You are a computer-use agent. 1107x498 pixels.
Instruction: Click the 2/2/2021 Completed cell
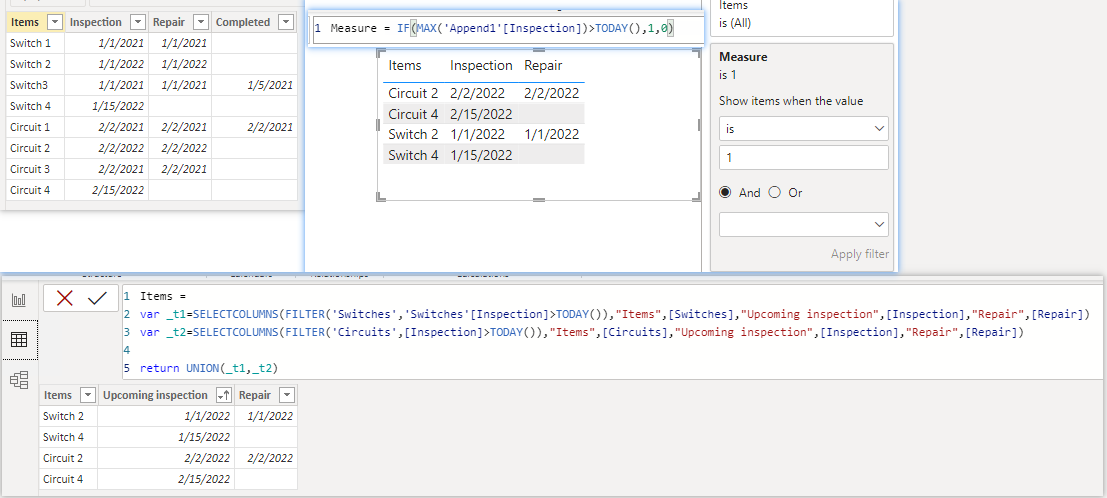coord(255,127)
